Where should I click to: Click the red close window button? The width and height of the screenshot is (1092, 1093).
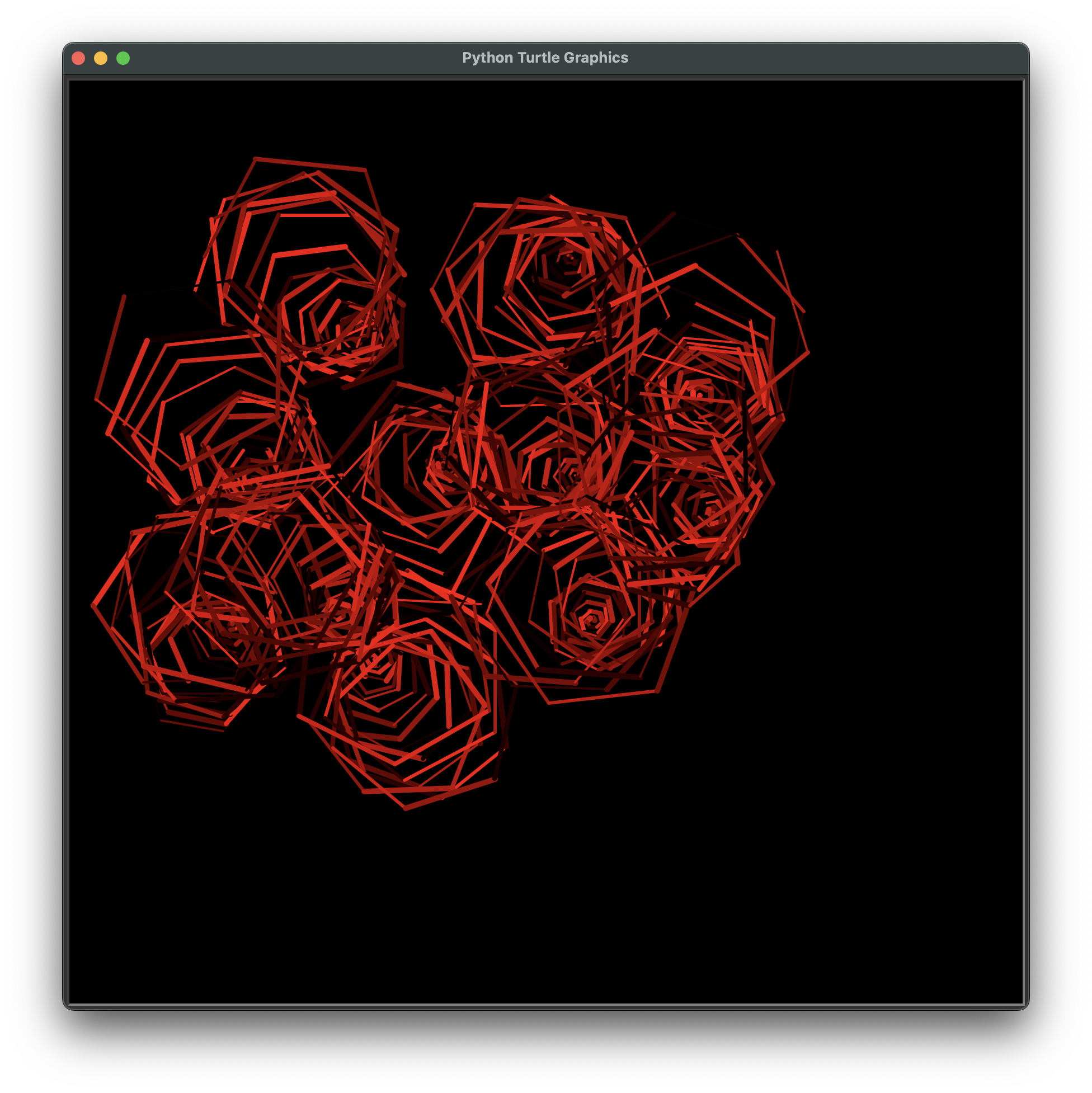79,58
